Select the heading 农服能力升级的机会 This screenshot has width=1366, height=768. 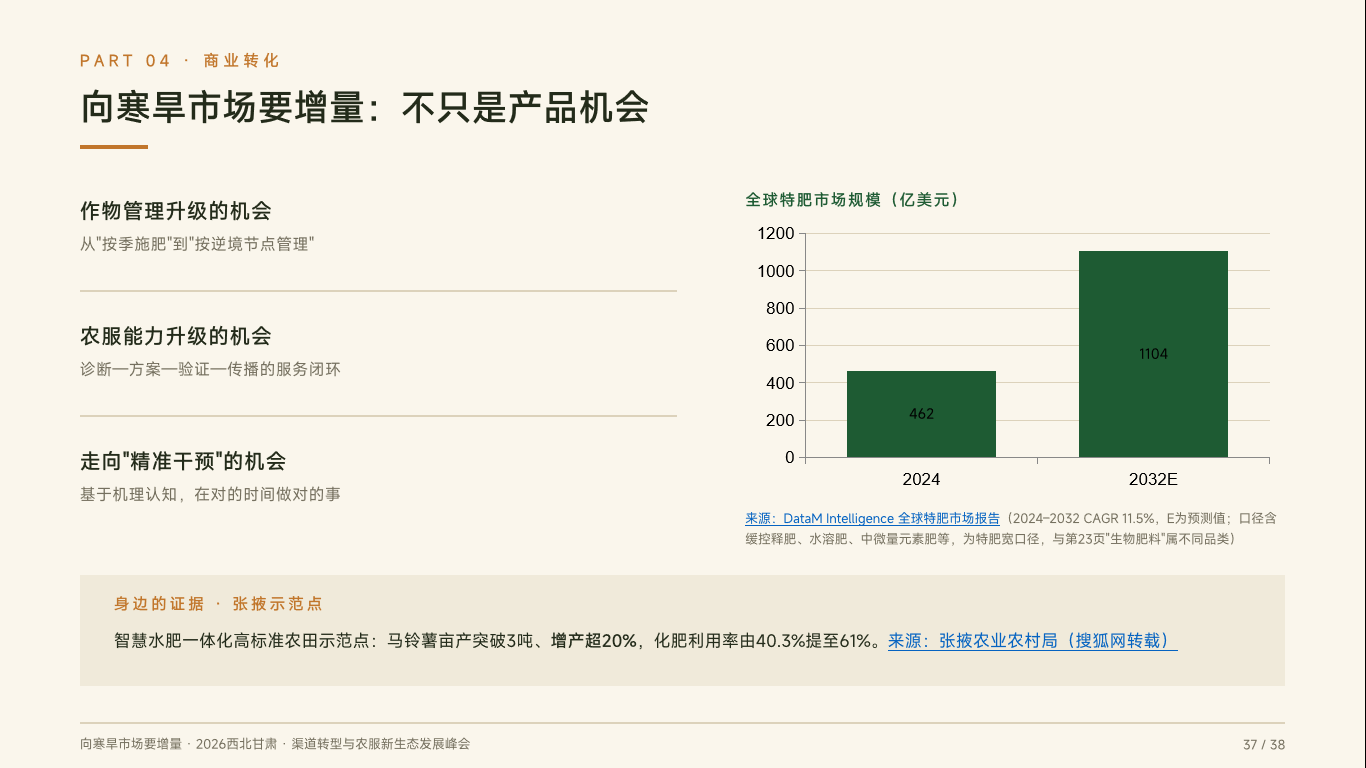pyautogui.click(x=176, y=336)
